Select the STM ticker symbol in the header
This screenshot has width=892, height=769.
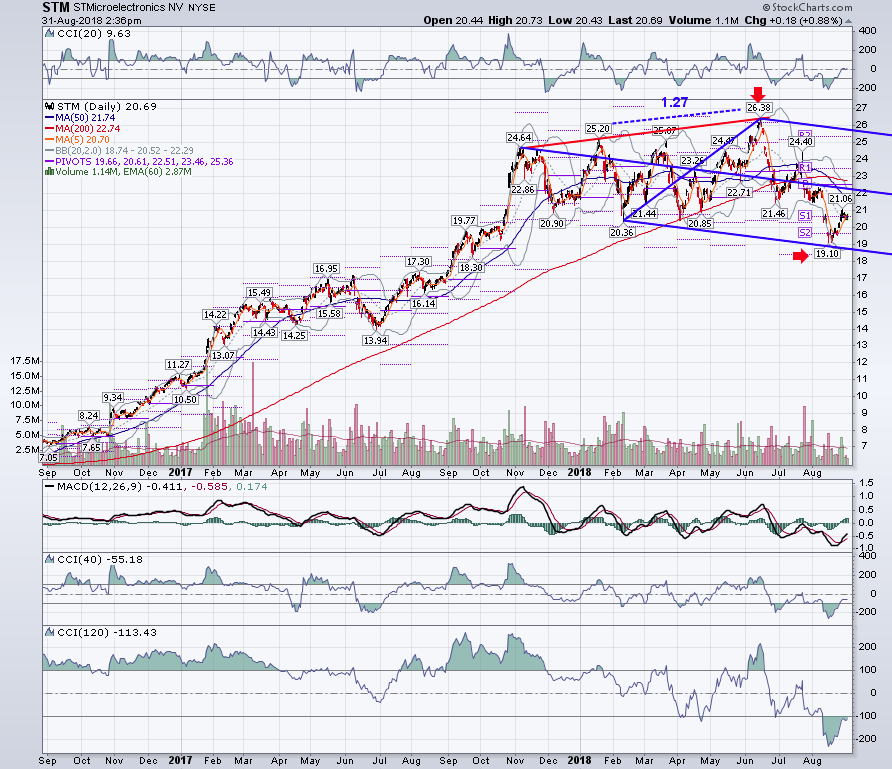56,7
